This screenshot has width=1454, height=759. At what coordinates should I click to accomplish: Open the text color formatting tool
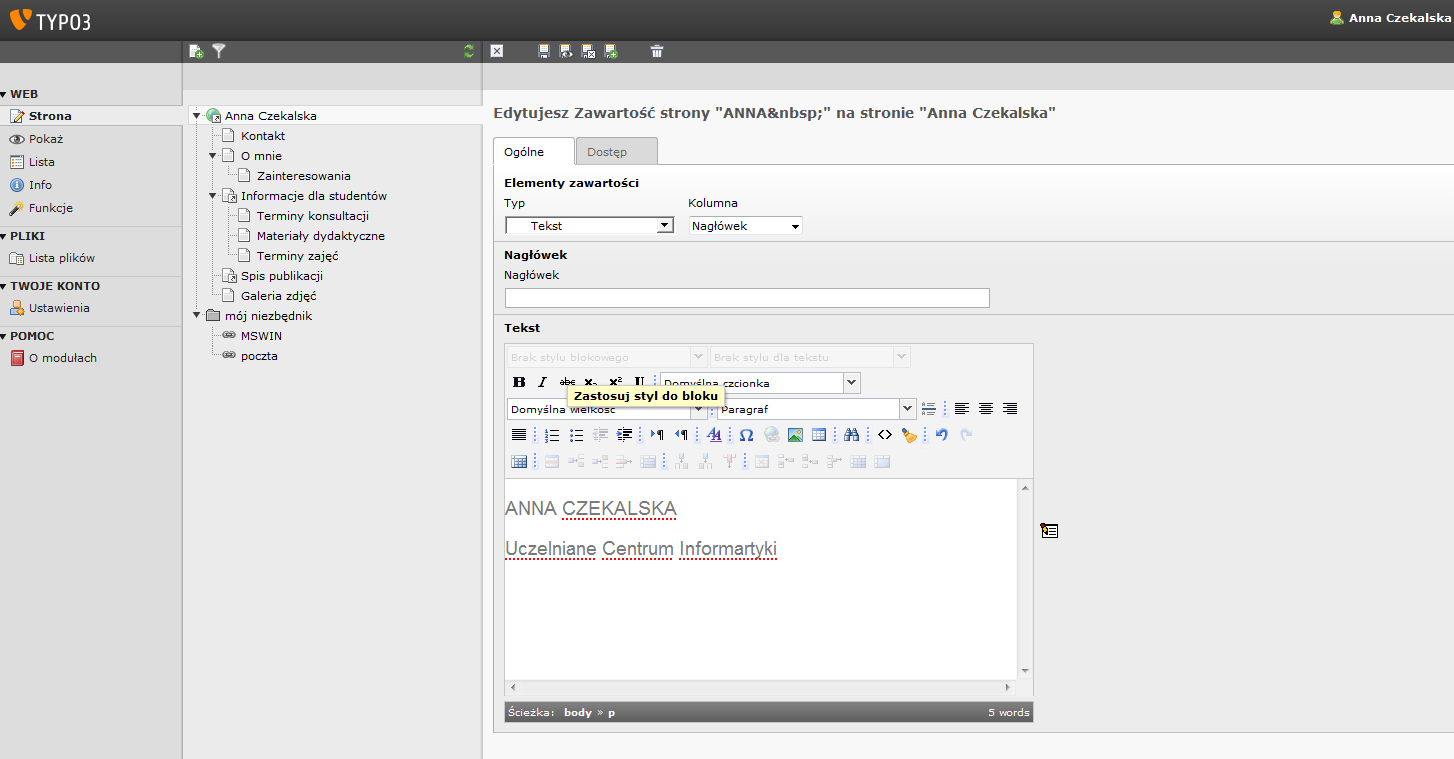point(714,434)
